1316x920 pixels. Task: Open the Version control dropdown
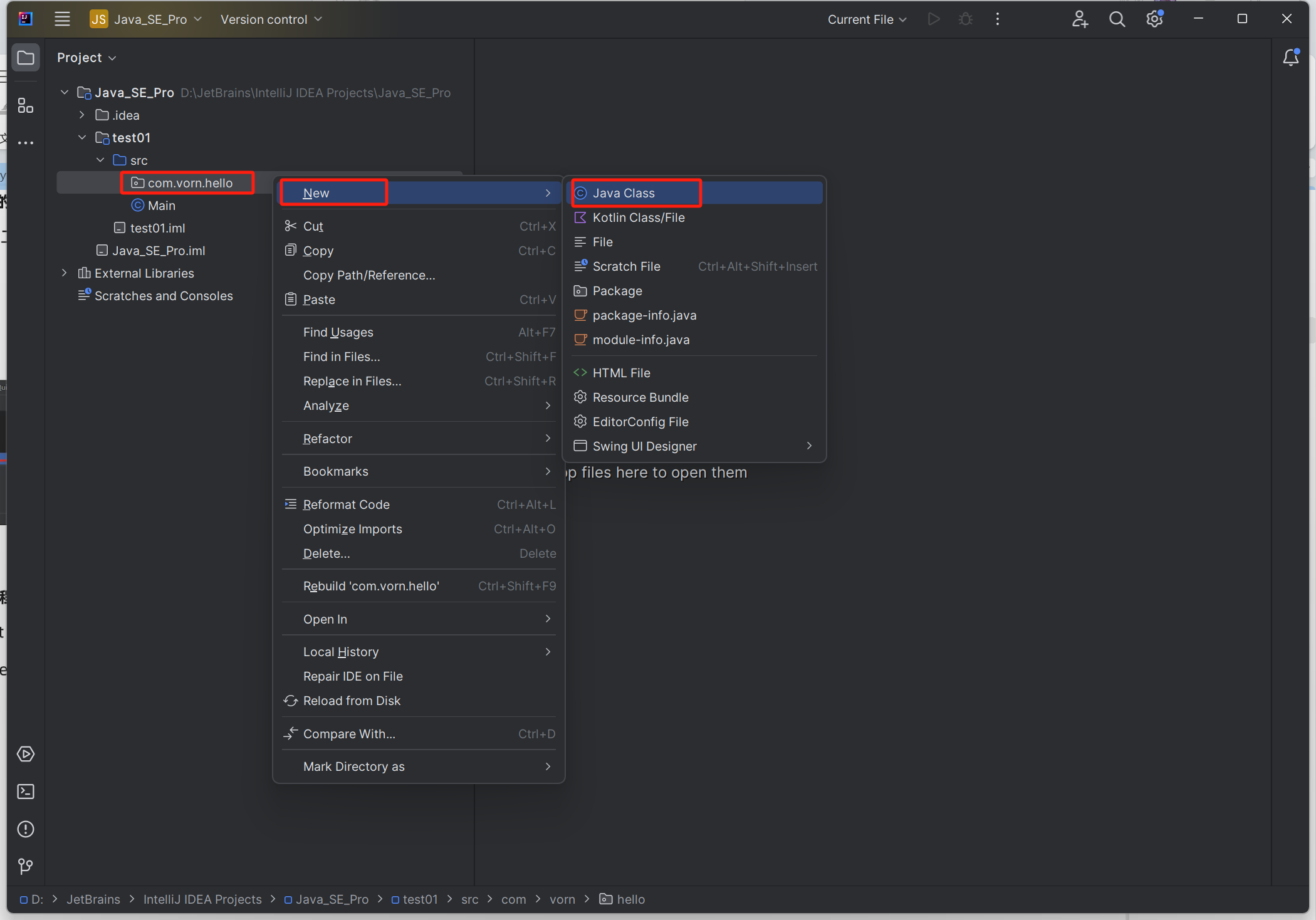tap(271, 19)
